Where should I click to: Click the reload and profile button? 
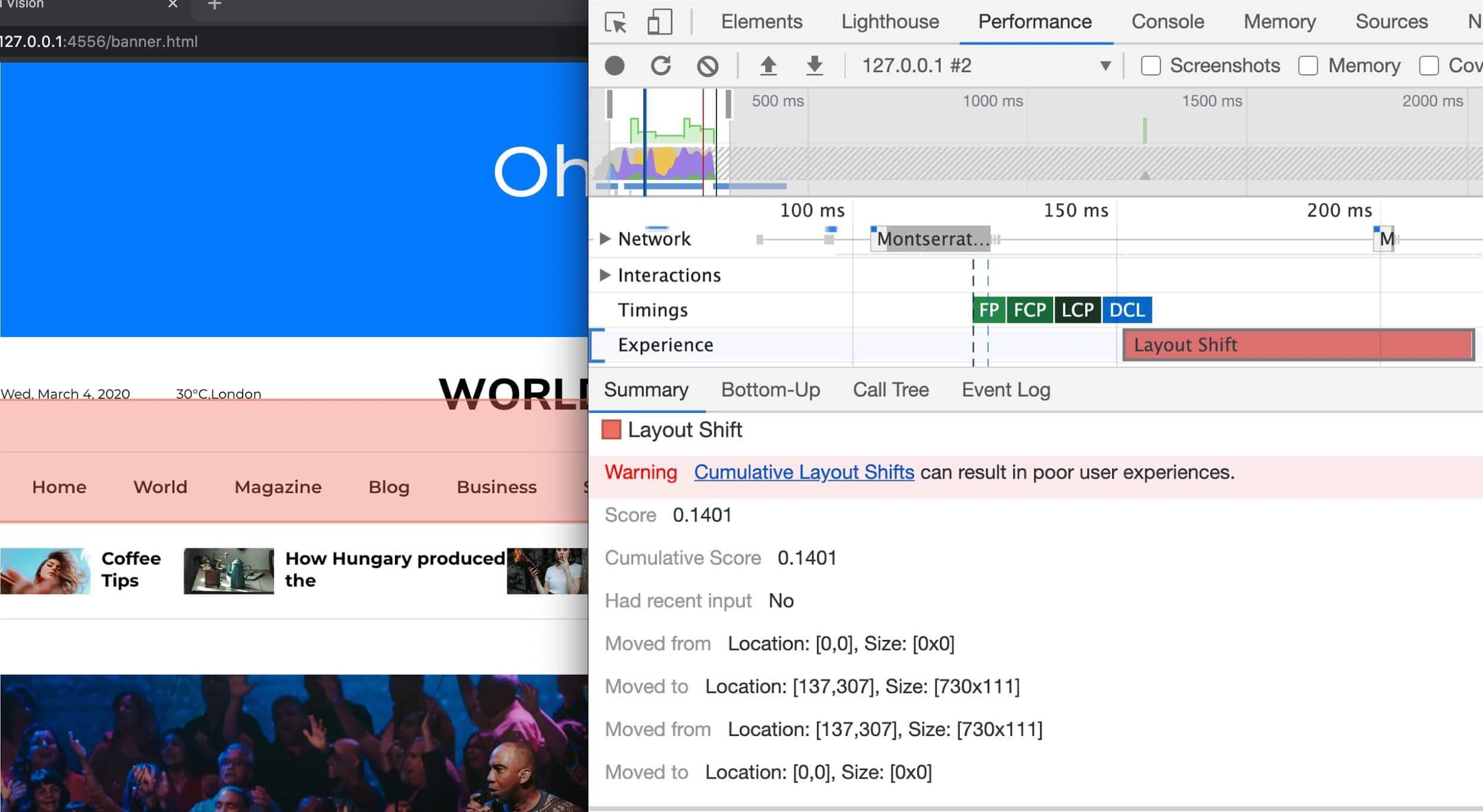(660, 66)
